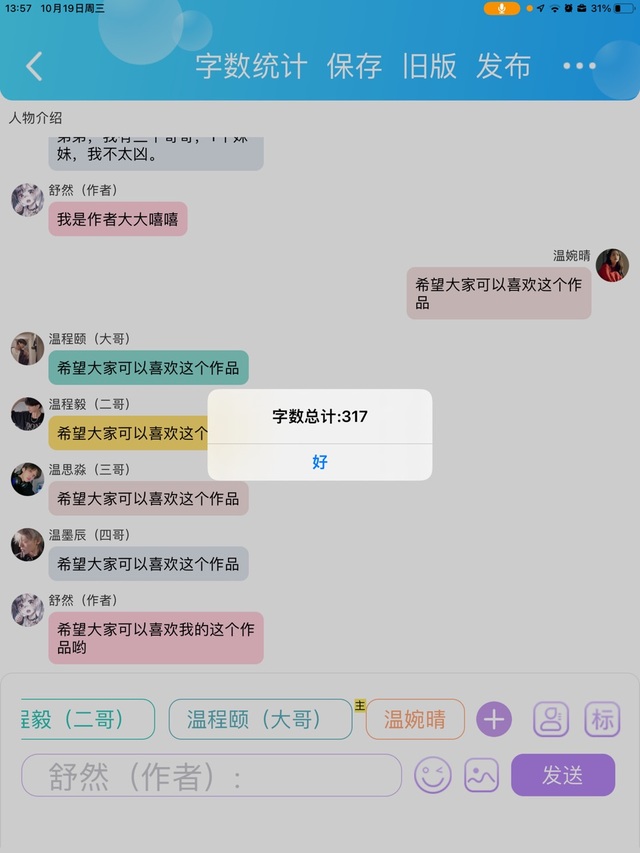Screen dimensions: 640x853
Task: Tap 发布 to publish the work
Action: tap(503, 66)
